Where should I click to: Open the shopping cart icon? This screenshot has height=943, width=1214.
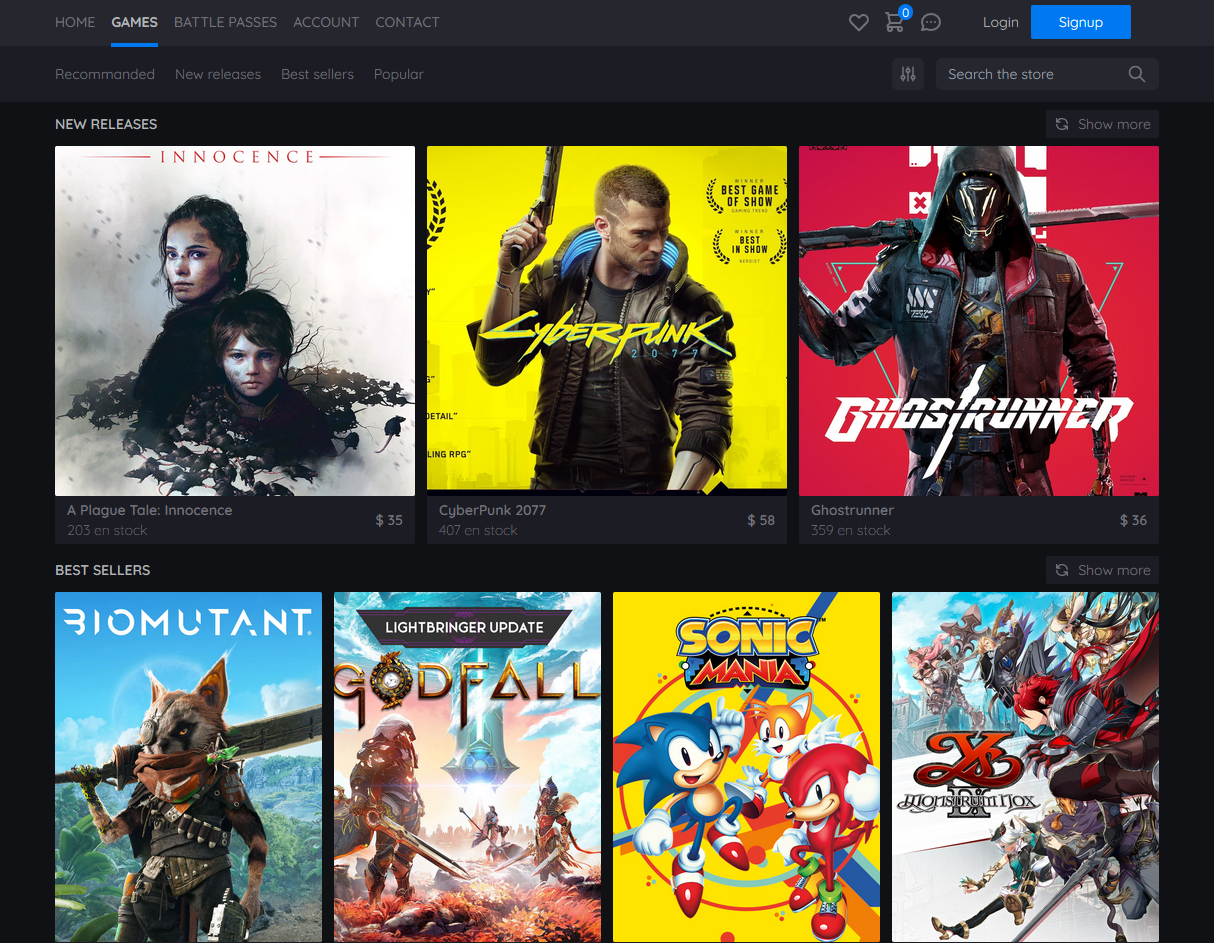[x=895, y=22]
